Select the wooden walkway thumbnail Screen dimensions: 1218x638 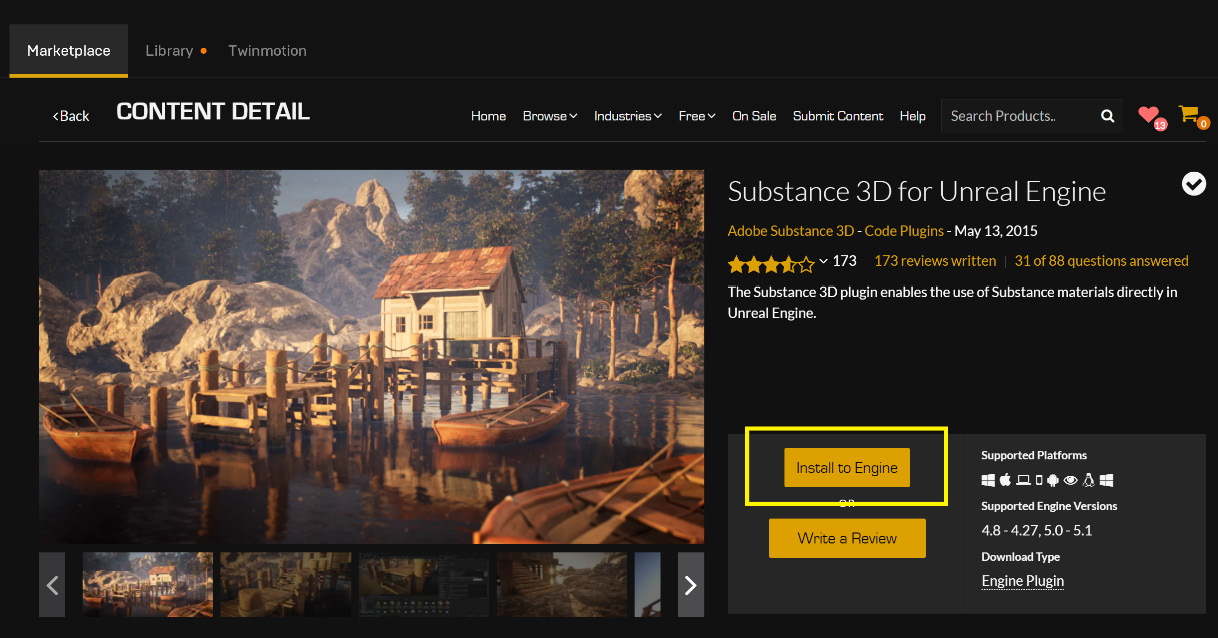pos(562,585)
